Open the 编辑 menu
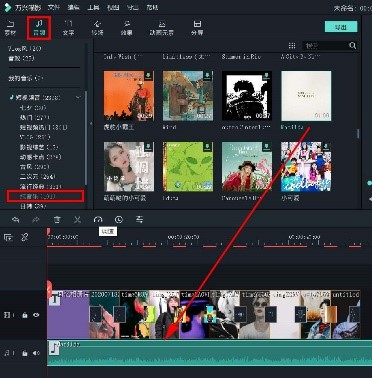The image size is (372, 378). [73, 7]
